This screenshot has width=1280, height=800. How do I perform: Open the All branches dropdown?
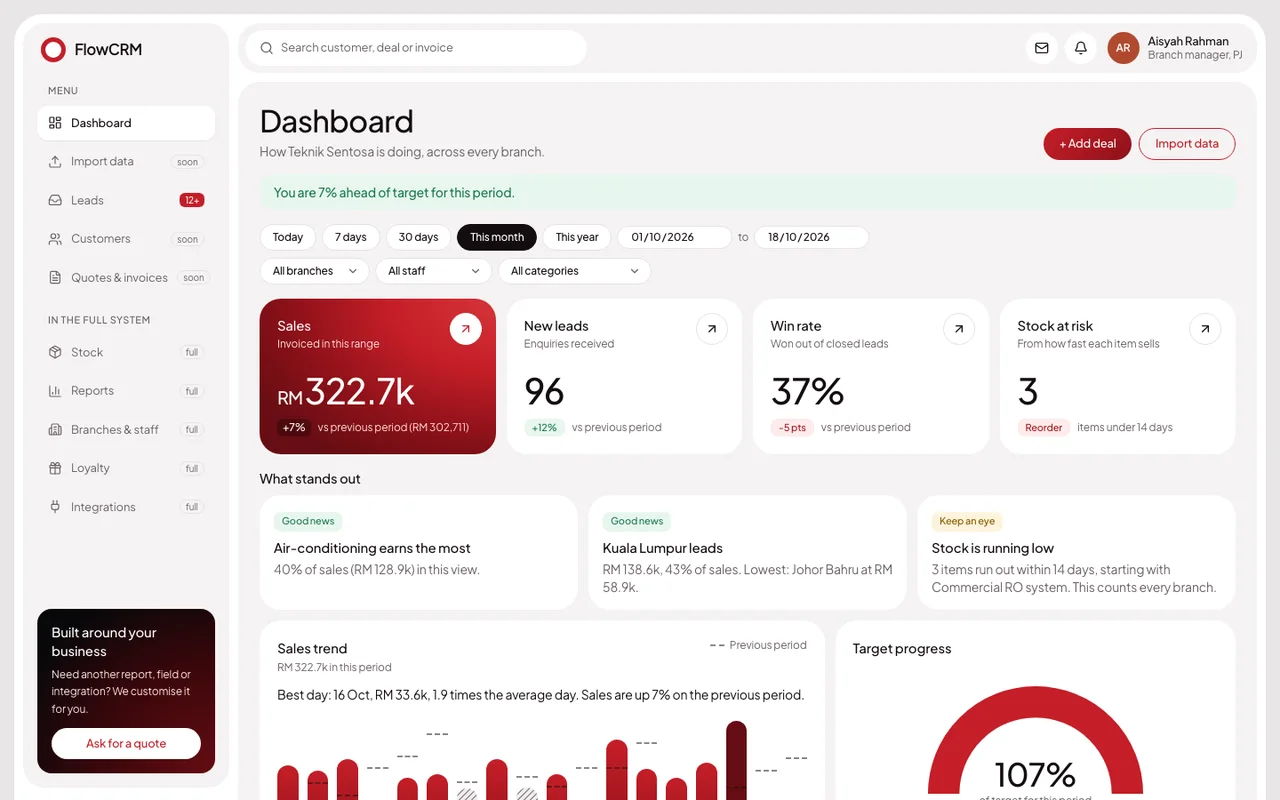(315, 271)
